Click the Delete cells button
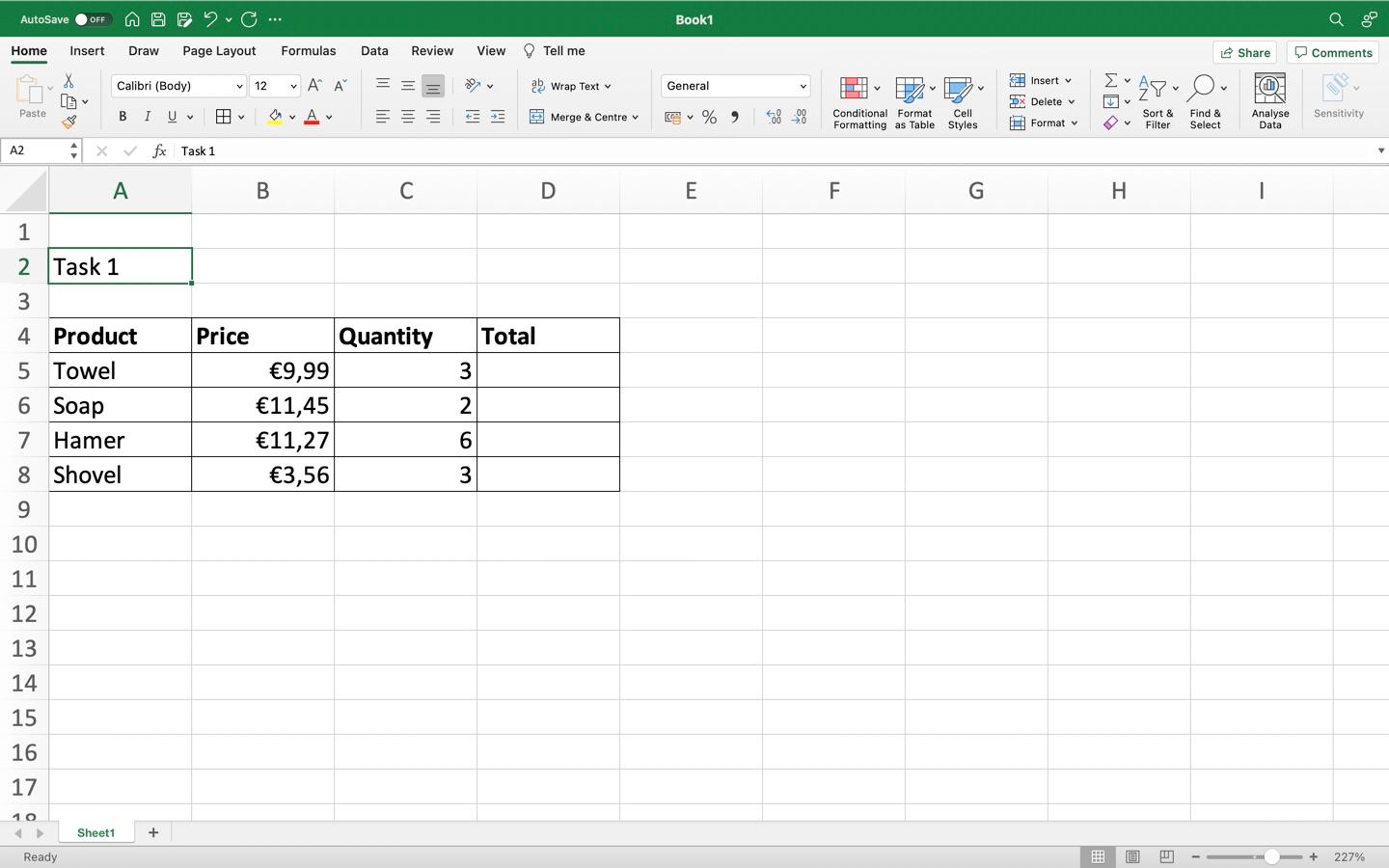 pos(1043,101)
